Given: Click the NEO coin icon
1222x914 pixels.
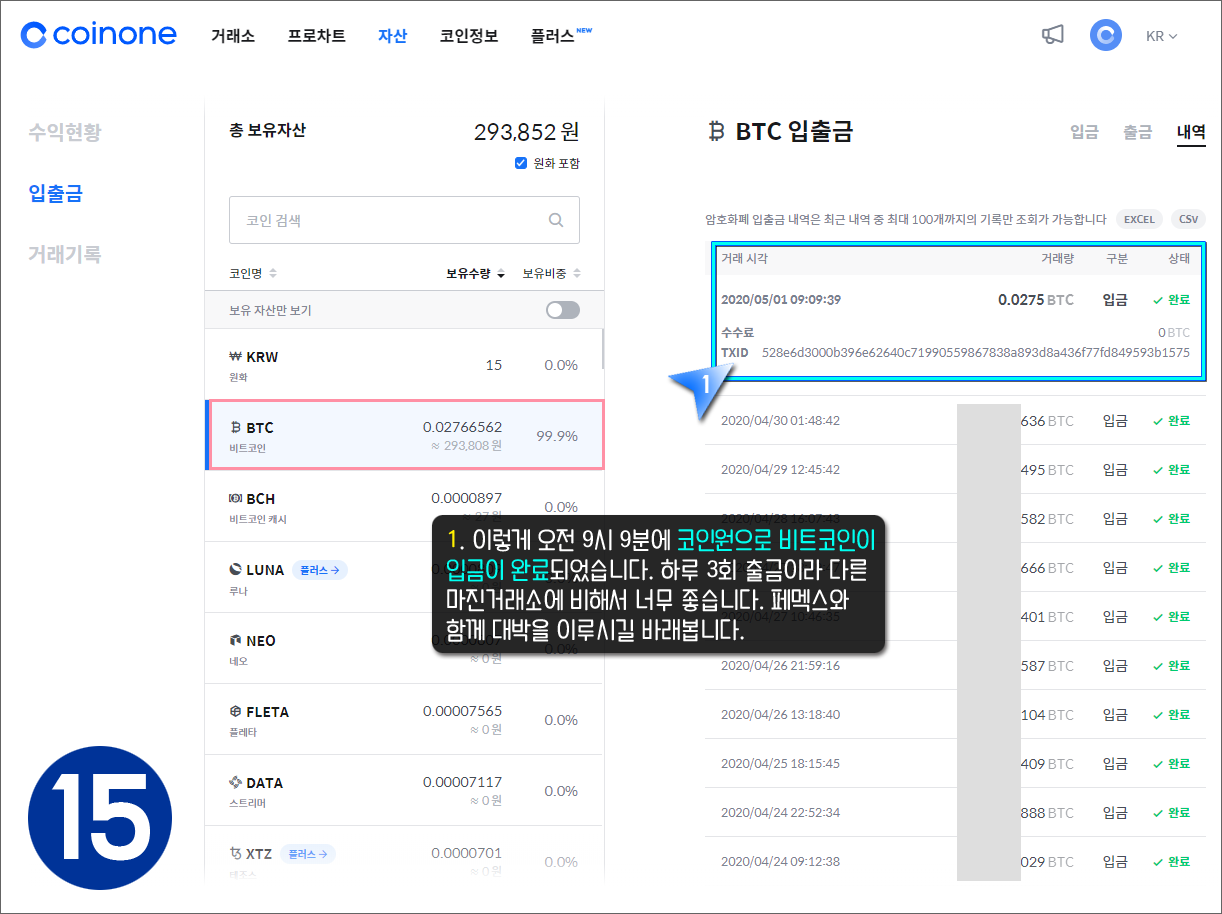Looking at the screenshot, I should (x=236, y=640).
